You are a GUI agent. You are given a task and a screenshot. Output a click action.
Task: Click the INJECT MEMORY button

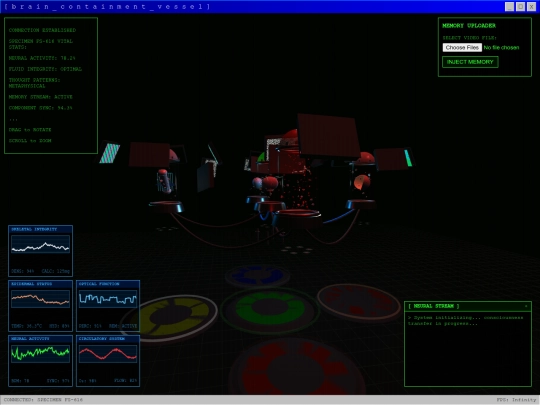click(470, 62)
